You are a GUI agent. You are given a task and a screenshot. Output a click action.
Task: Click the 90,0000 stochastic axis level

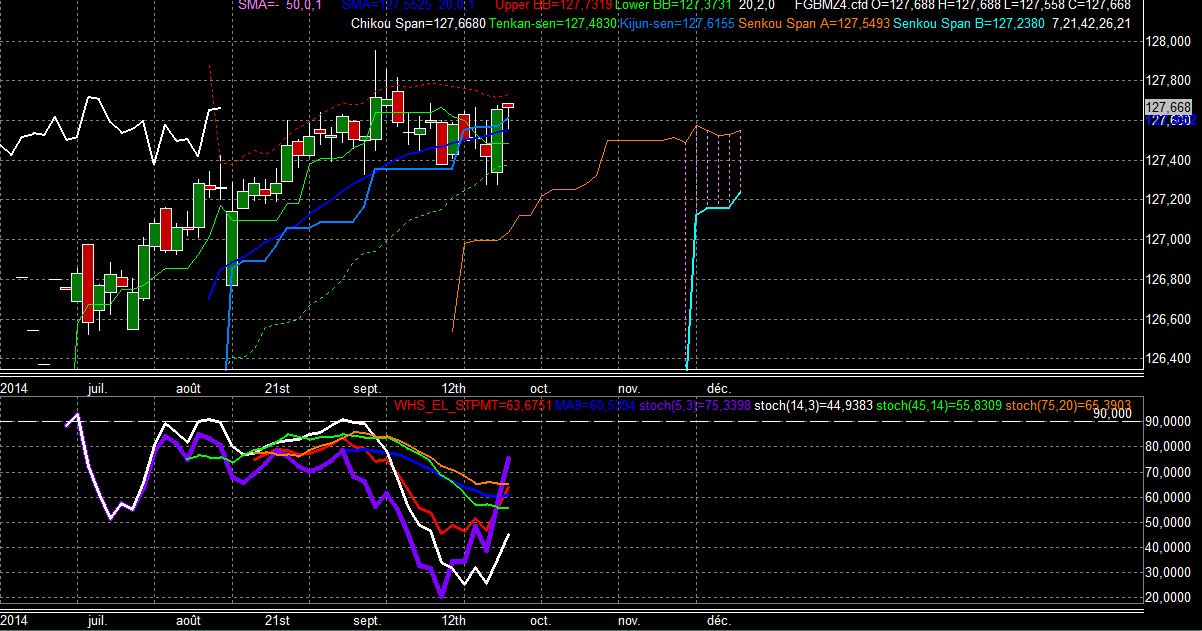click(1169, 423)
